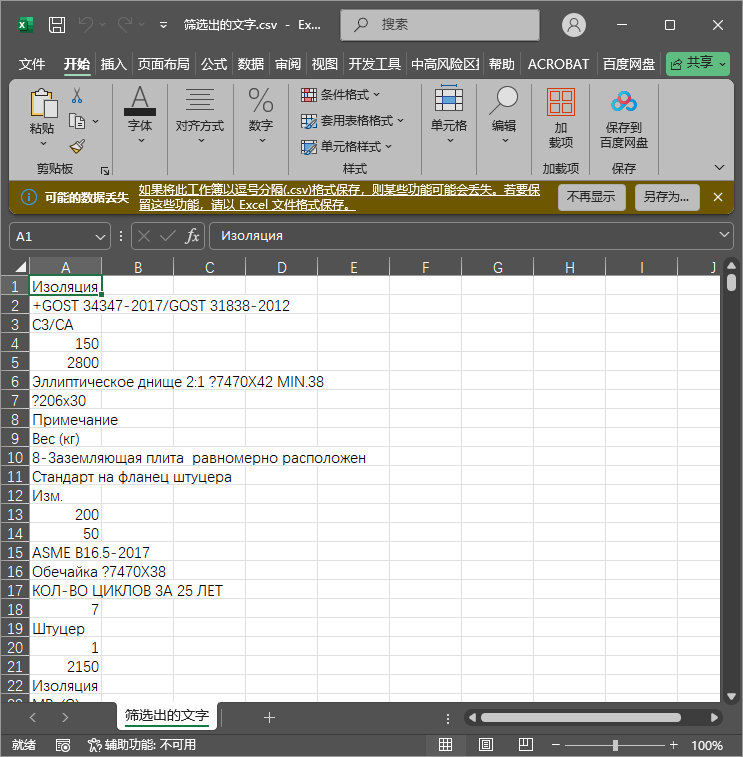
Task: Select column D header
Action: (x=281, y=267)
